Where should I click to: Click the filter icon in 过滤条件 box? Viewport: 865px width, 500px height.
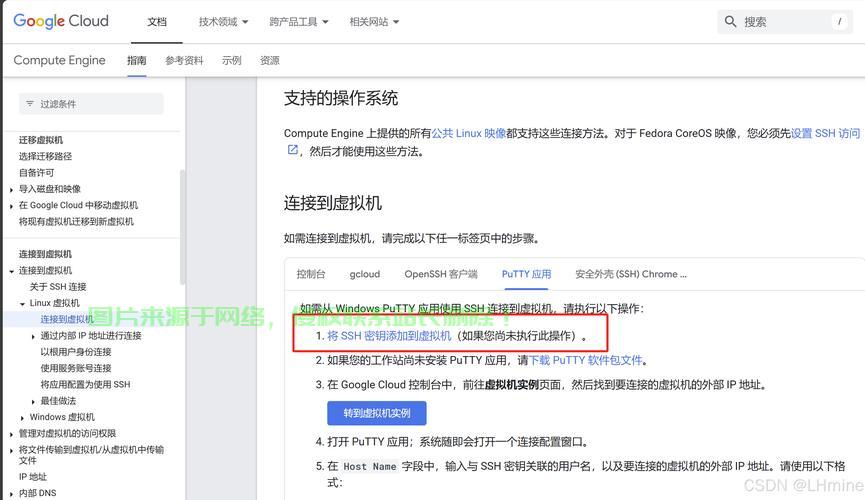[x=30, y=104]
